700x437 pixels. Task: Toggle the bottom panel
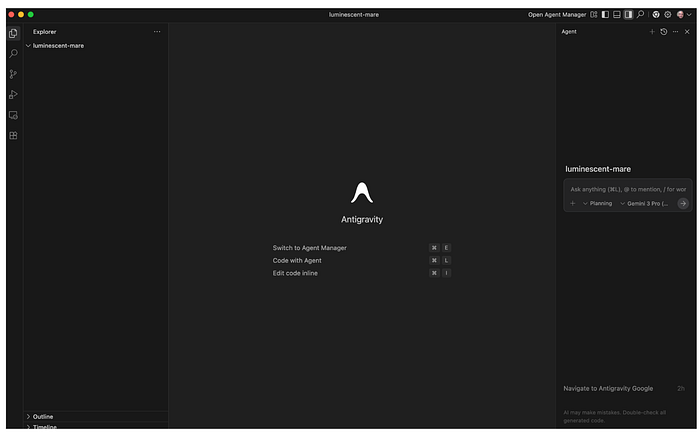click(x=617, y=15)
